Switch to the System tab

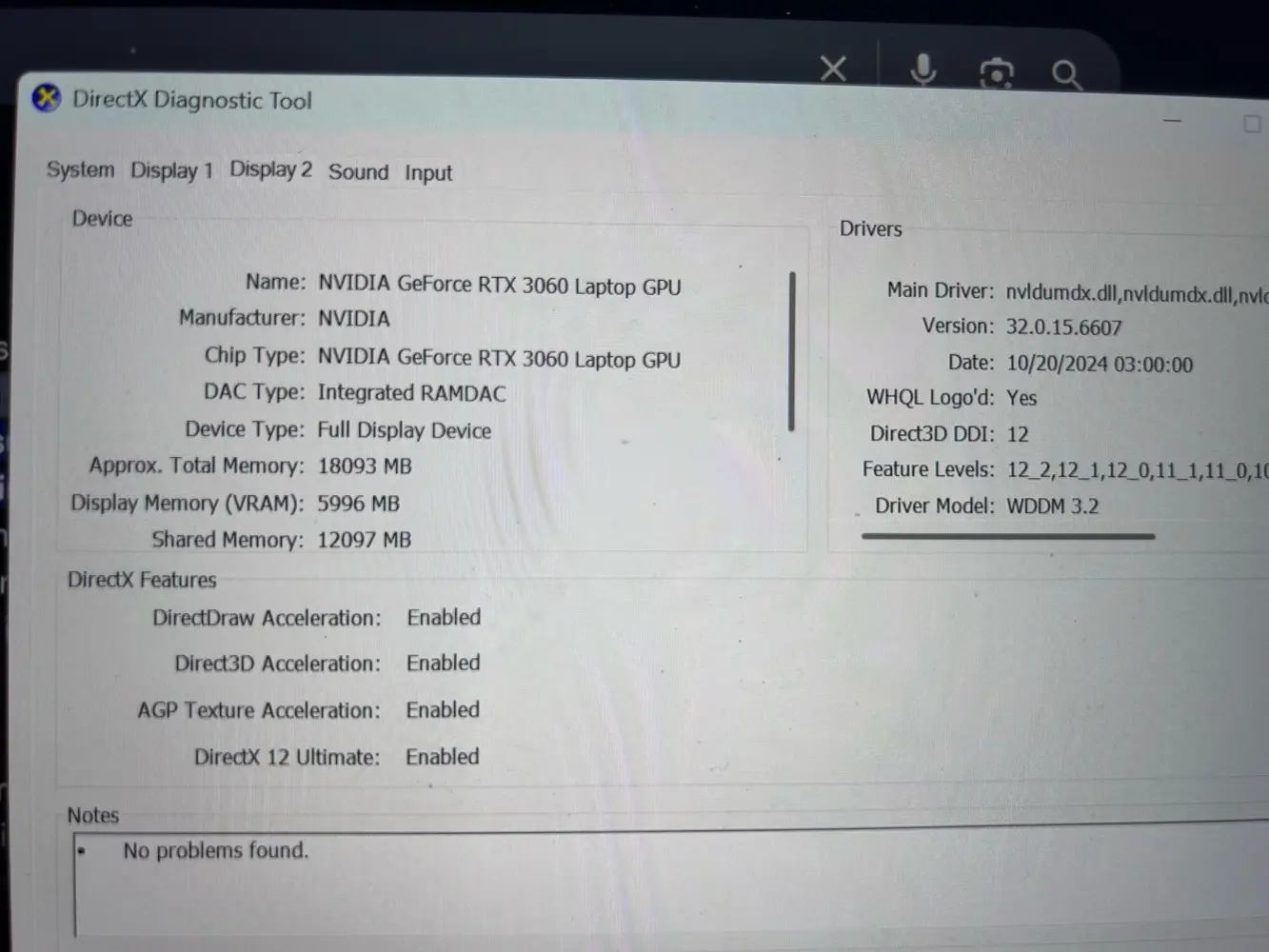(80, 169)
